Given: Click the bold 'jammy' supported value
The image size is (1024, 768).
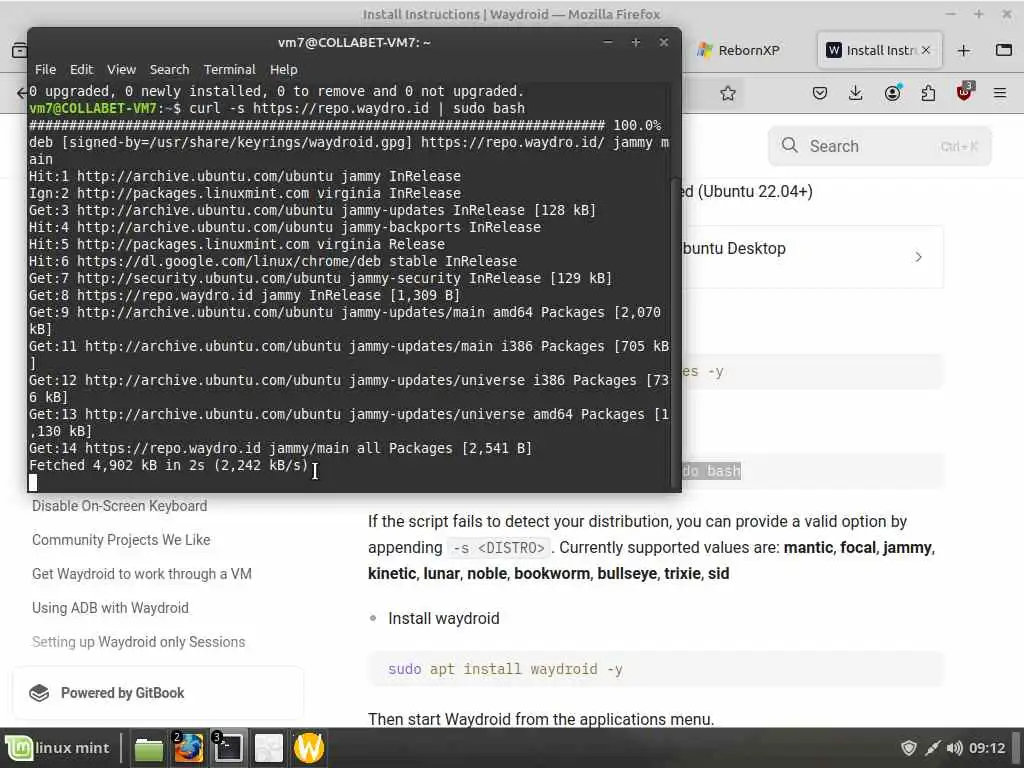Looking at the screenshot, I should click(907, 547).
